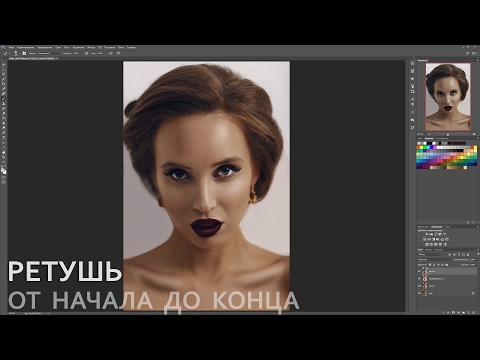Image resolution: width=480 pixels, height=360 pixels.
Task: Select the Dodge tool
Action: tap(4, 127)
